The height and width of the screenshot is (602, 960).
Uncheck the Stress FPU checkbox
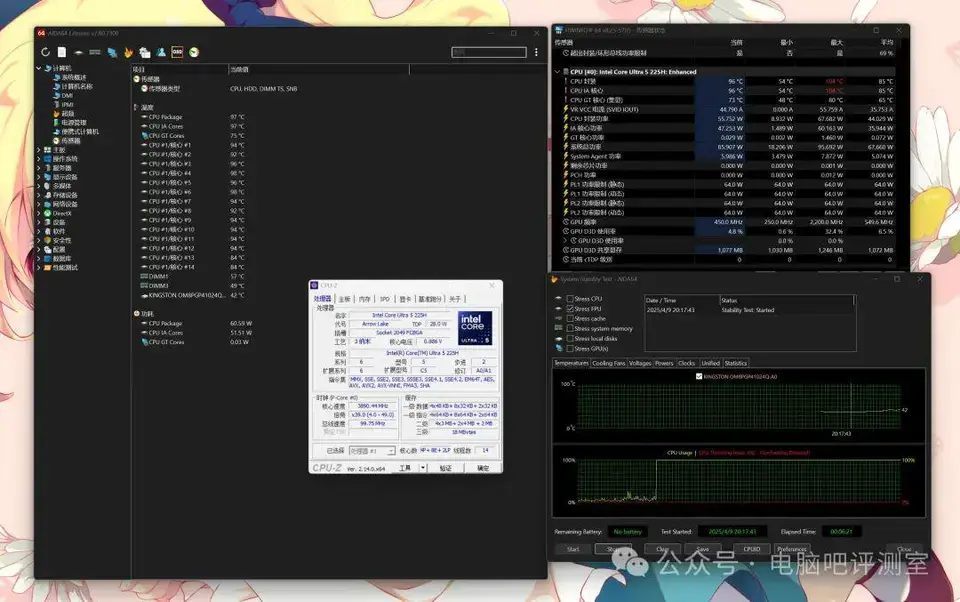pyautogui.click(x=570, y=309)
